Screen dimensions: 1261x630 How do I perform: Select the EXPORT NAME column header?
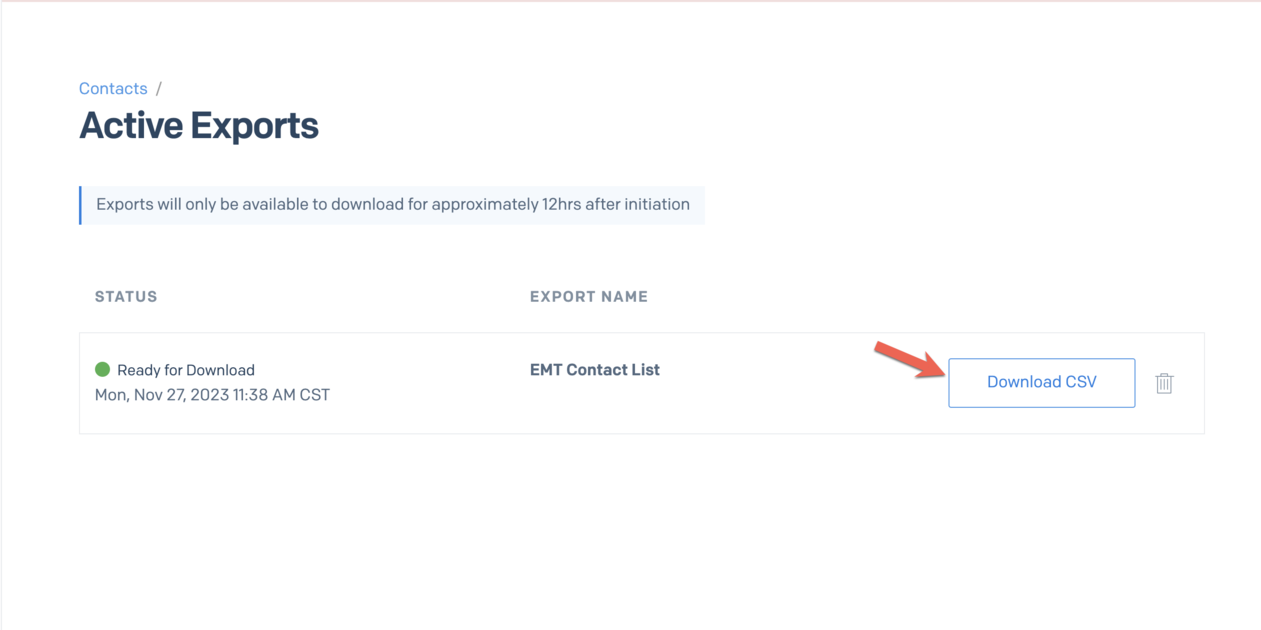[589, 297]
